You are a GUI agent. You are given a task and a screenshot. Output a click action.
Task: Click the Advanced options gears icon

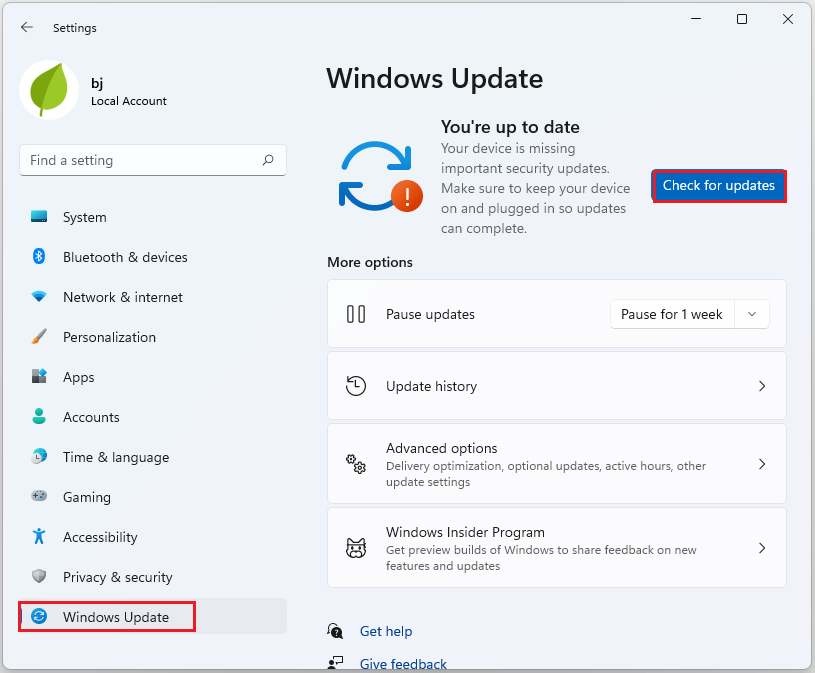[x=356, y=464]
